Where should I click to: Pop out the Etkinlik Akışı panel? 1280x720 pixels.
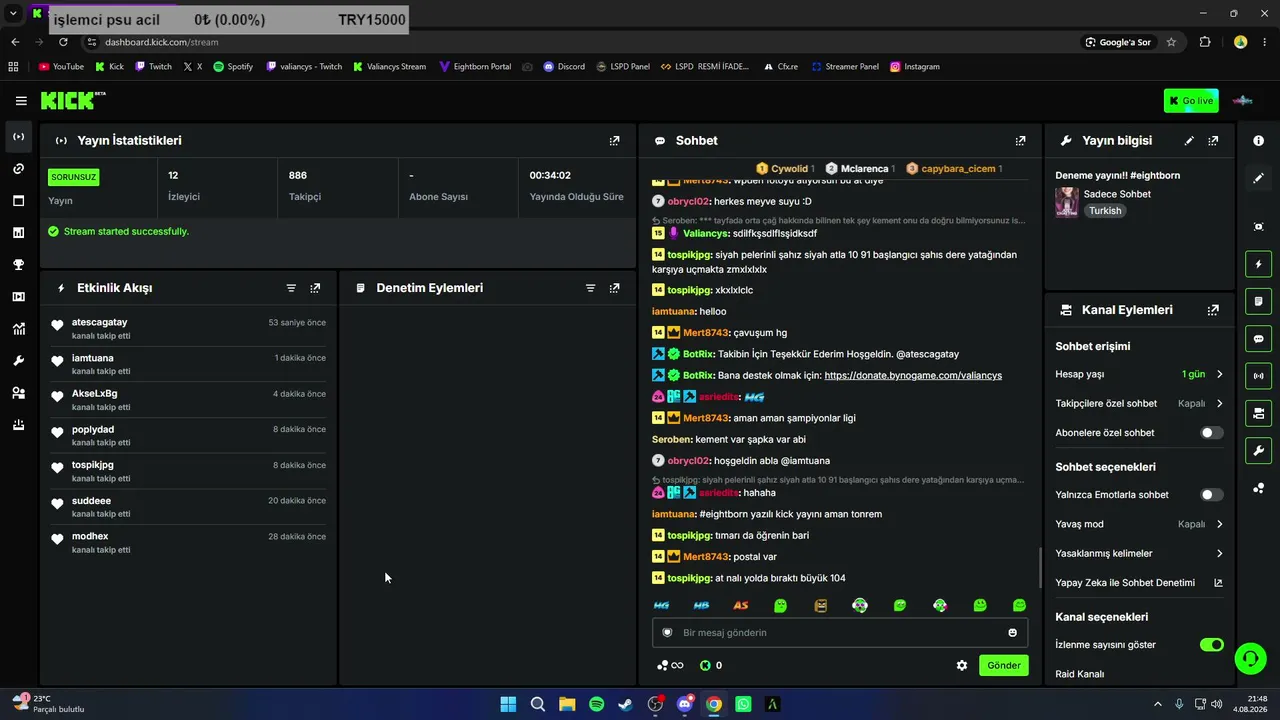pyautogui.click(x=315, y=288)
